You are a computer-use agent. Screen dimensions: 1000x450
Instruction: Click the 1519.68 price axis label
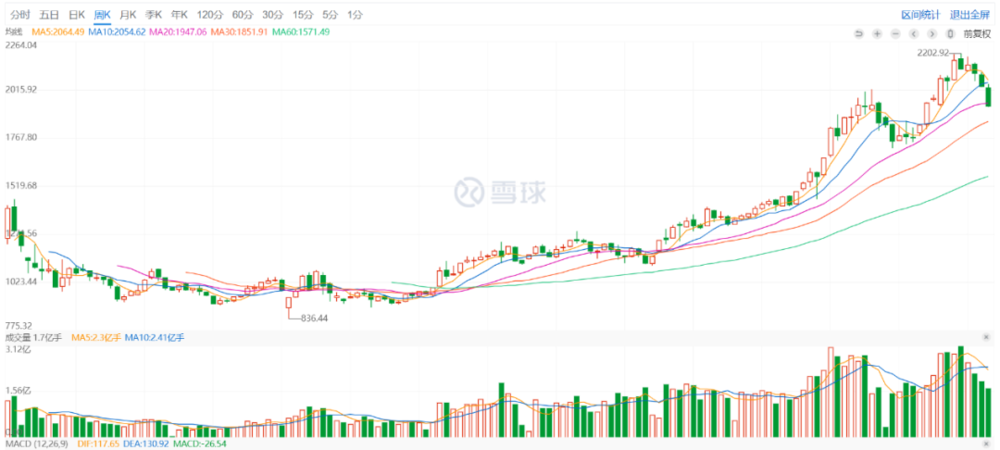(x=20, y=185)
